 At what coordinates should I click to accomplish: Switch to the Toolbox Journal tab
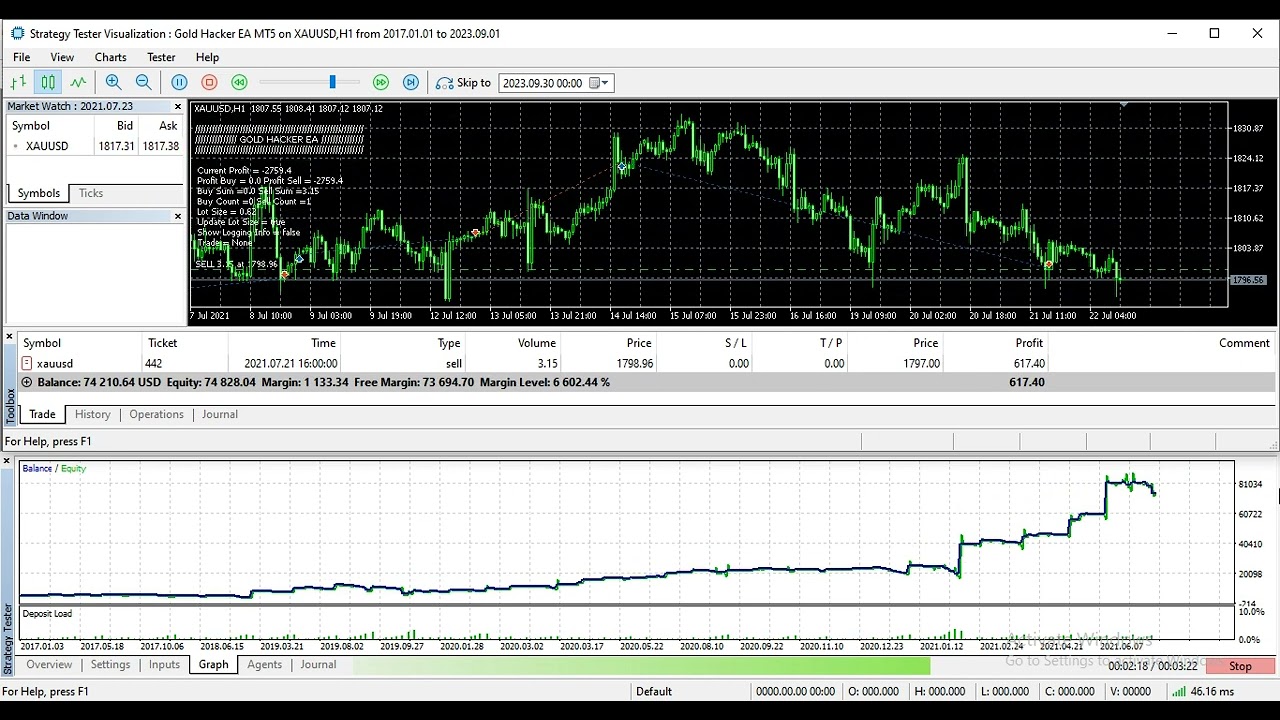coord(220,414)
